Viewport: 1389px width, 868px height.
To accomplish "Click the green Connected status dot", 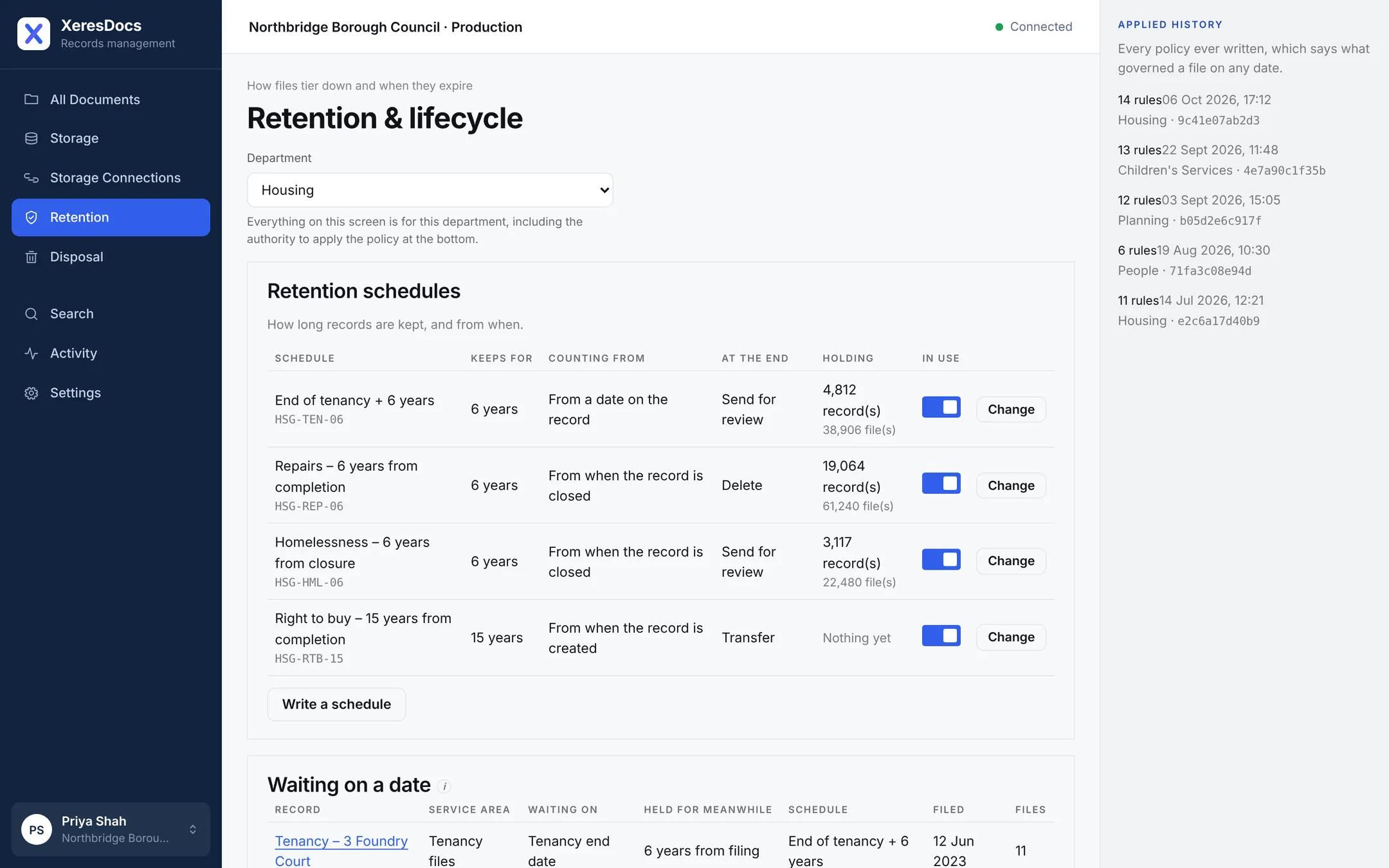I will tap(999, 27).
